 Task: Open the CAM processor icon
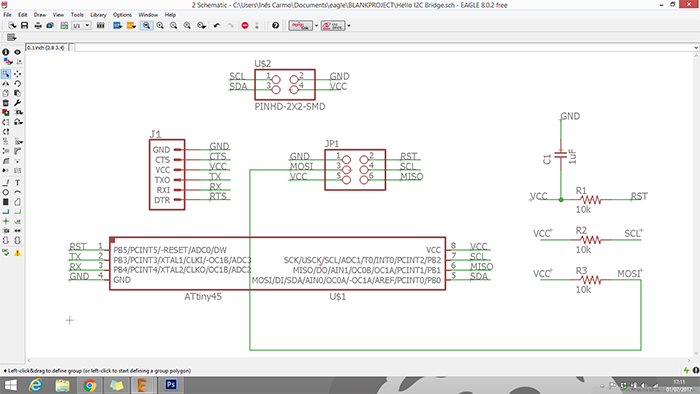point(50,25)
